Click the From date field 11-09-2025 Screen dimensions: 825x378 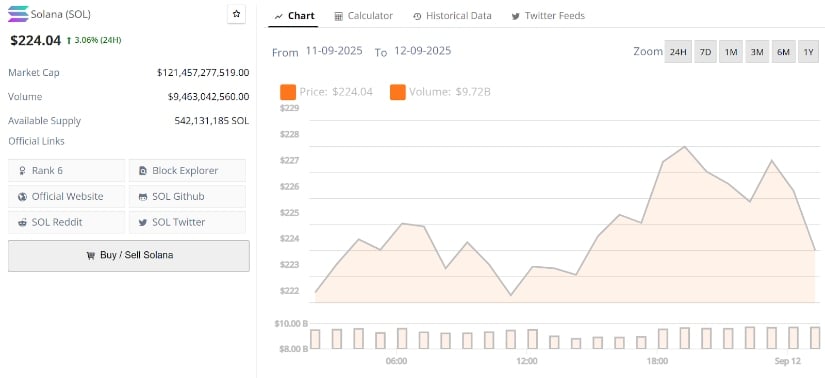334,51
